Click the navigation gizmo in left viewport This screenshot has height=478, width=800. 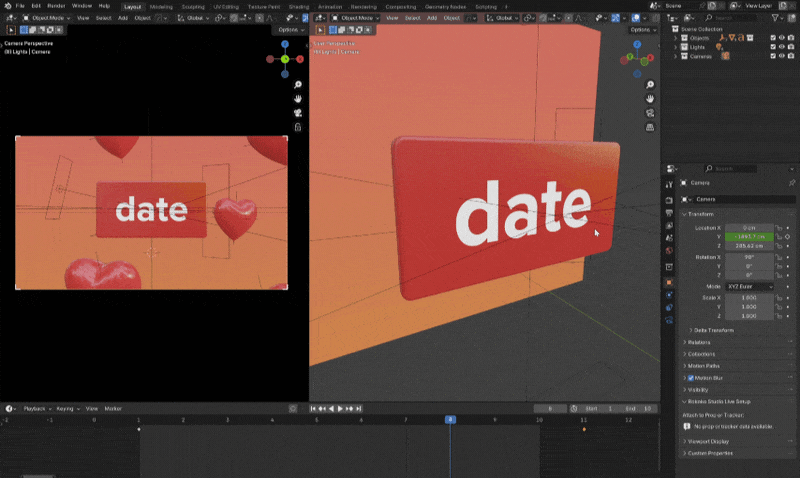284,59
